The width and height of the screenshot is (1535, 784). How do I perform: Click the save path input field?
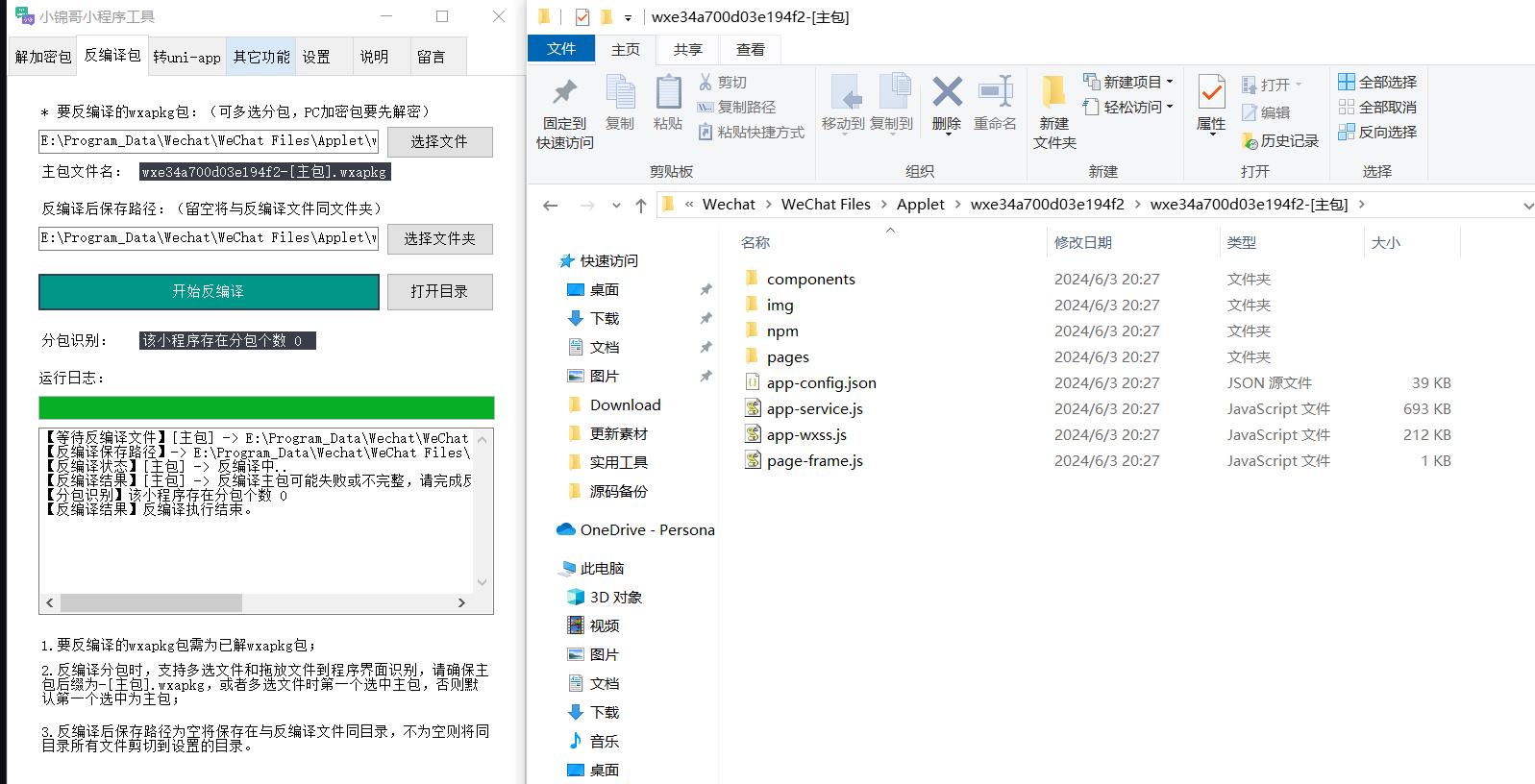point(209,238)
